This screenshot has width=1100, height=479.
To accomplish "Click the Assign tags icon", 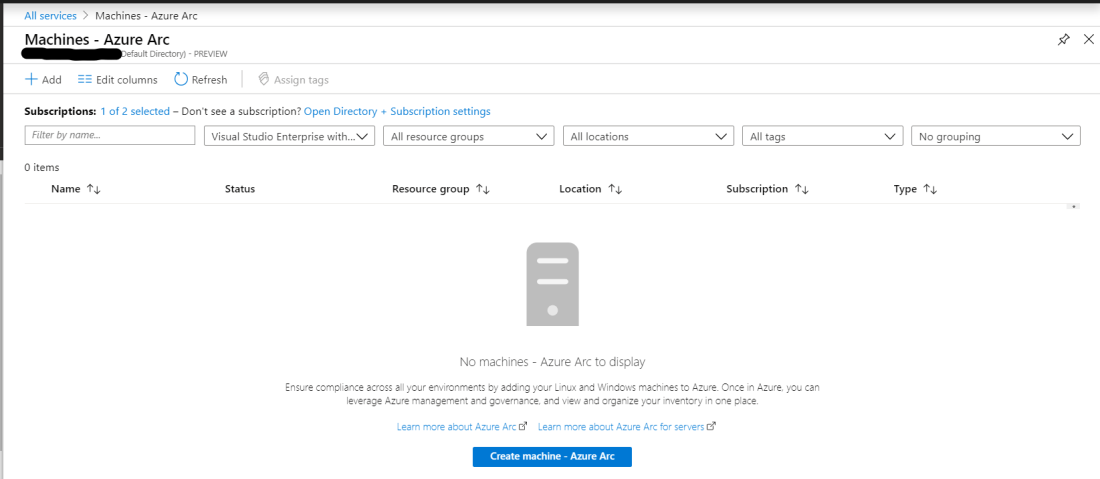I will tap(264, 80).
